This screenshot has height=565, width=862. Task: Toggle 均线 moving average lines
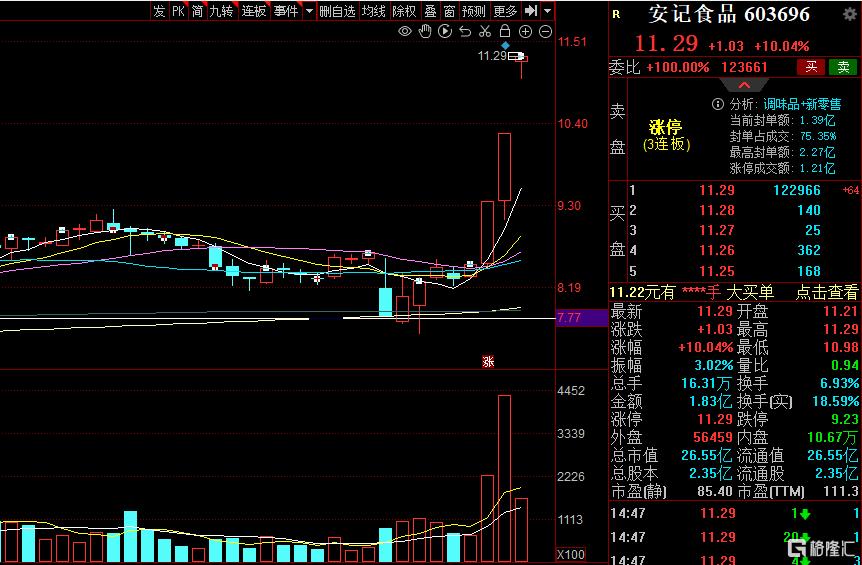(x=373, y=11)
